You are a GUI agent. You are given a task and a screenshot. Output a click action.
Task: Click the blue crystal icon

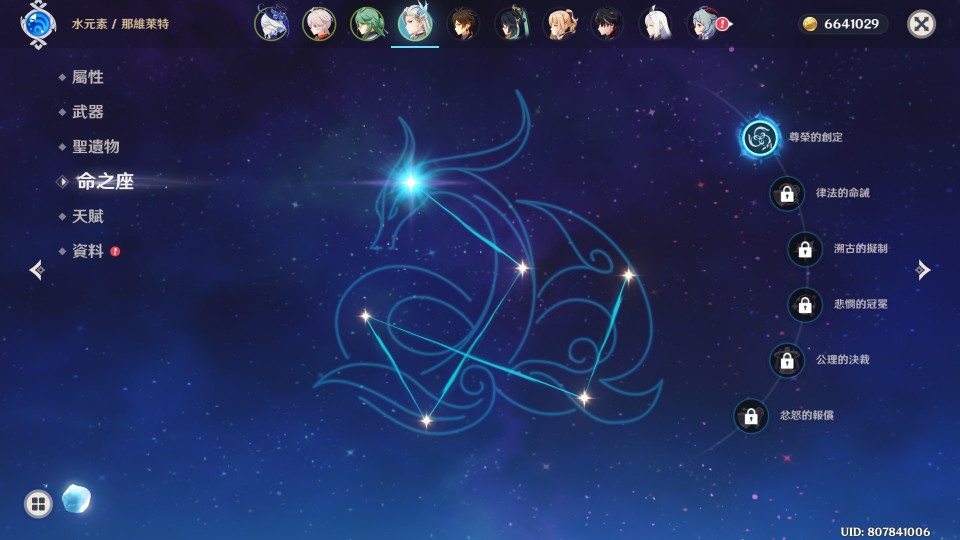[77, 499]
